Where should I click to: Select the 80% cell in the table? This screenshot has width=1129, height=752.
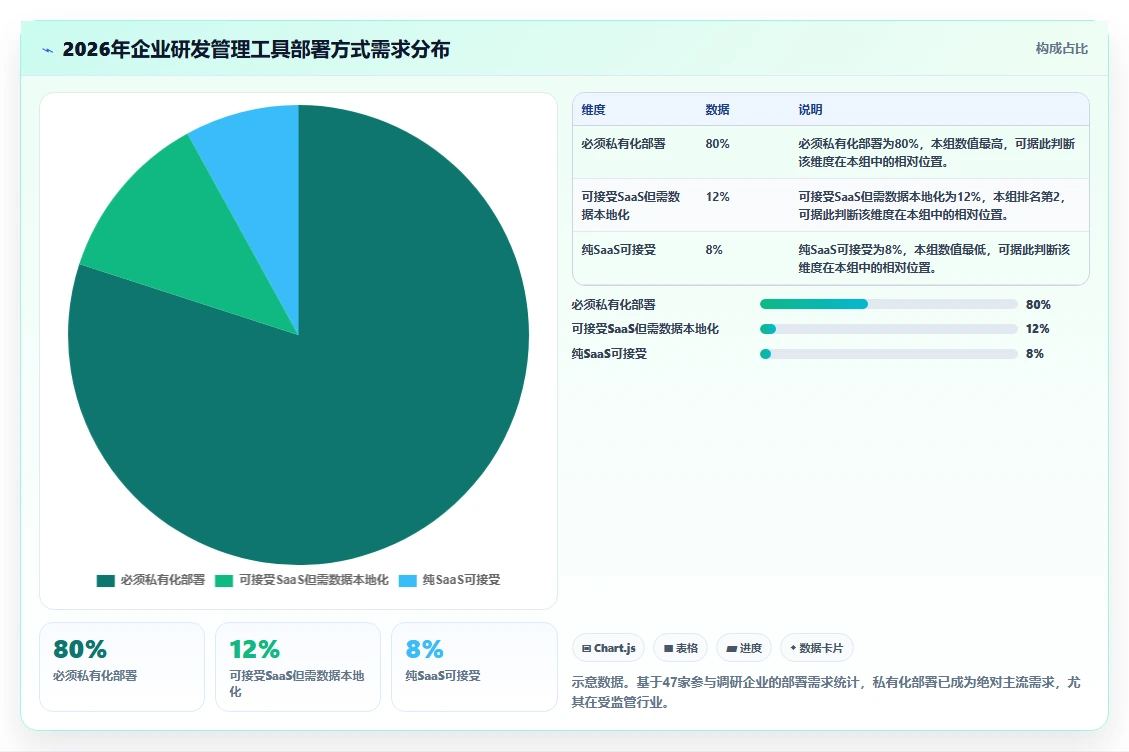pos(717,143)
